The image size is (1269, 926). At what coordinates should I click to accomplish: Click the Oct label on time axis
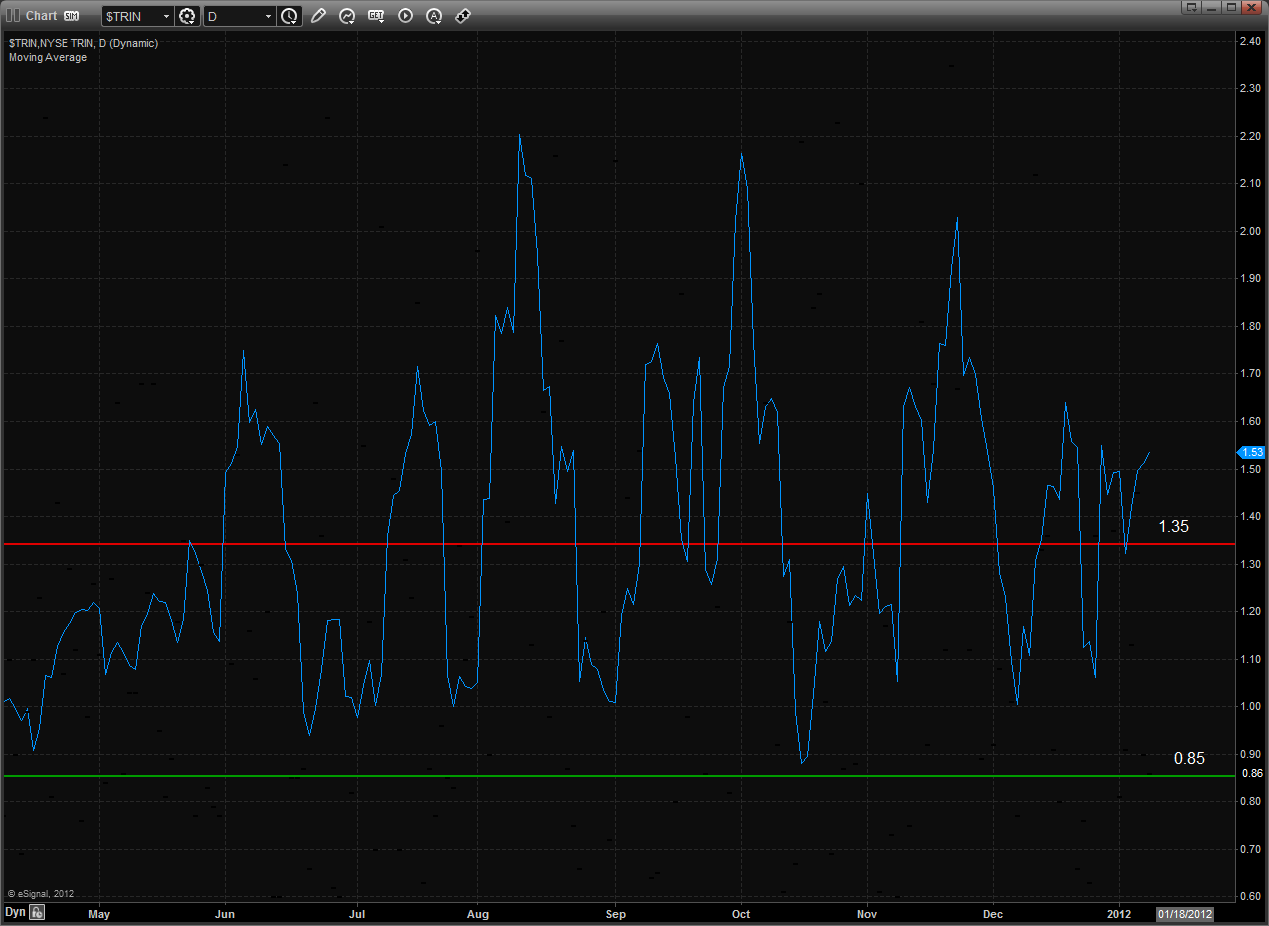[x=741, y=913]
